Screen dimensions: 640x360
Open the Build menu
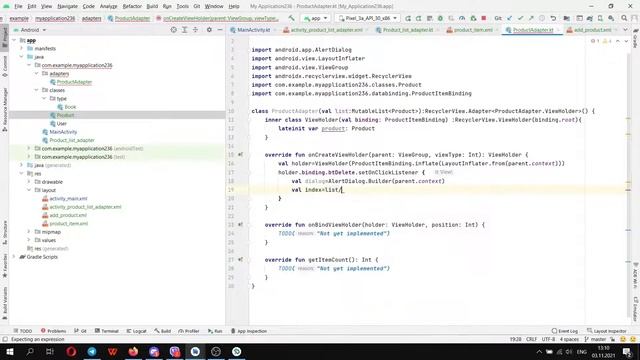click(152, 7)
